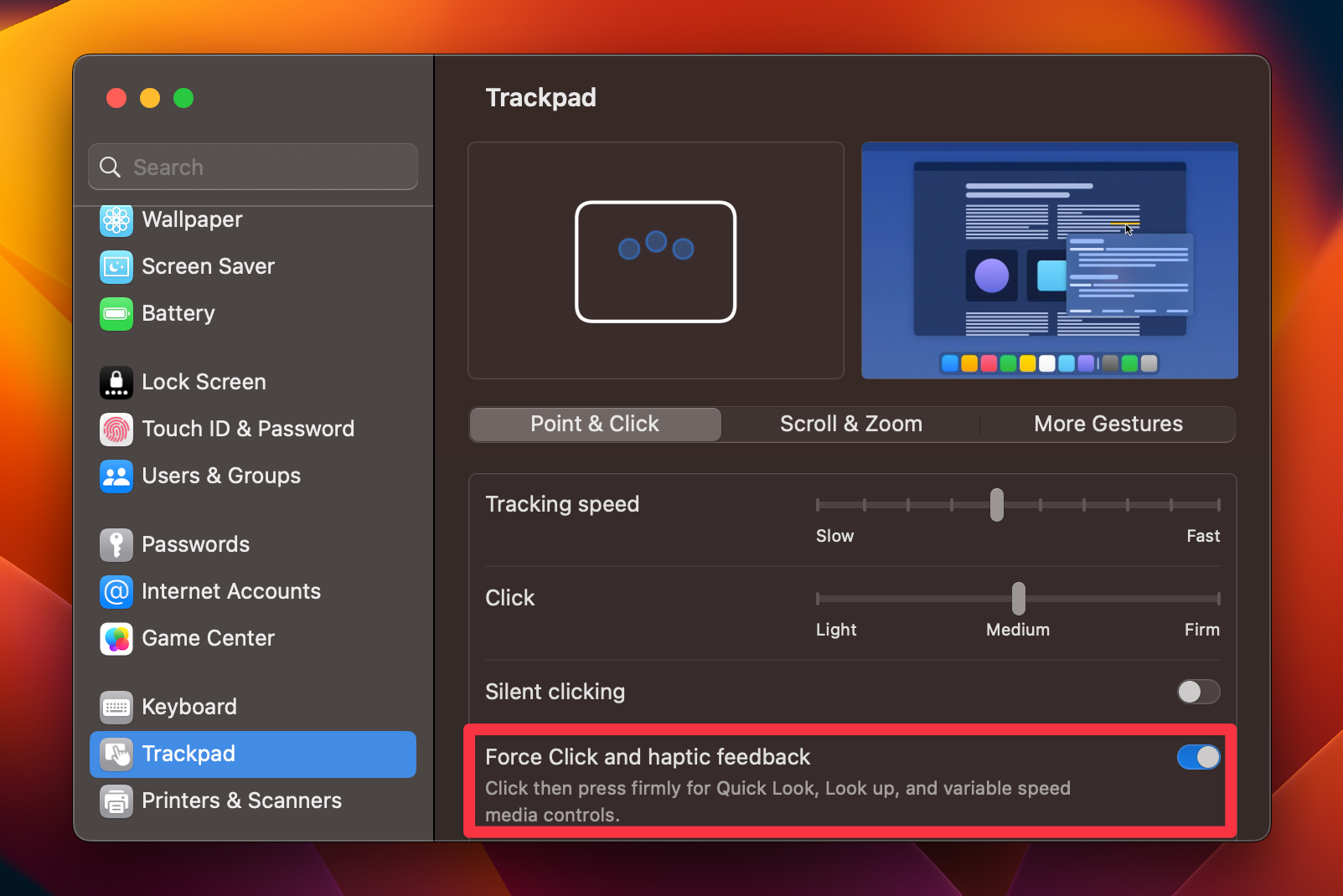Click the Wallpaper settings icon
This screenshot has width=1343, height=896.
coord(116,220)
